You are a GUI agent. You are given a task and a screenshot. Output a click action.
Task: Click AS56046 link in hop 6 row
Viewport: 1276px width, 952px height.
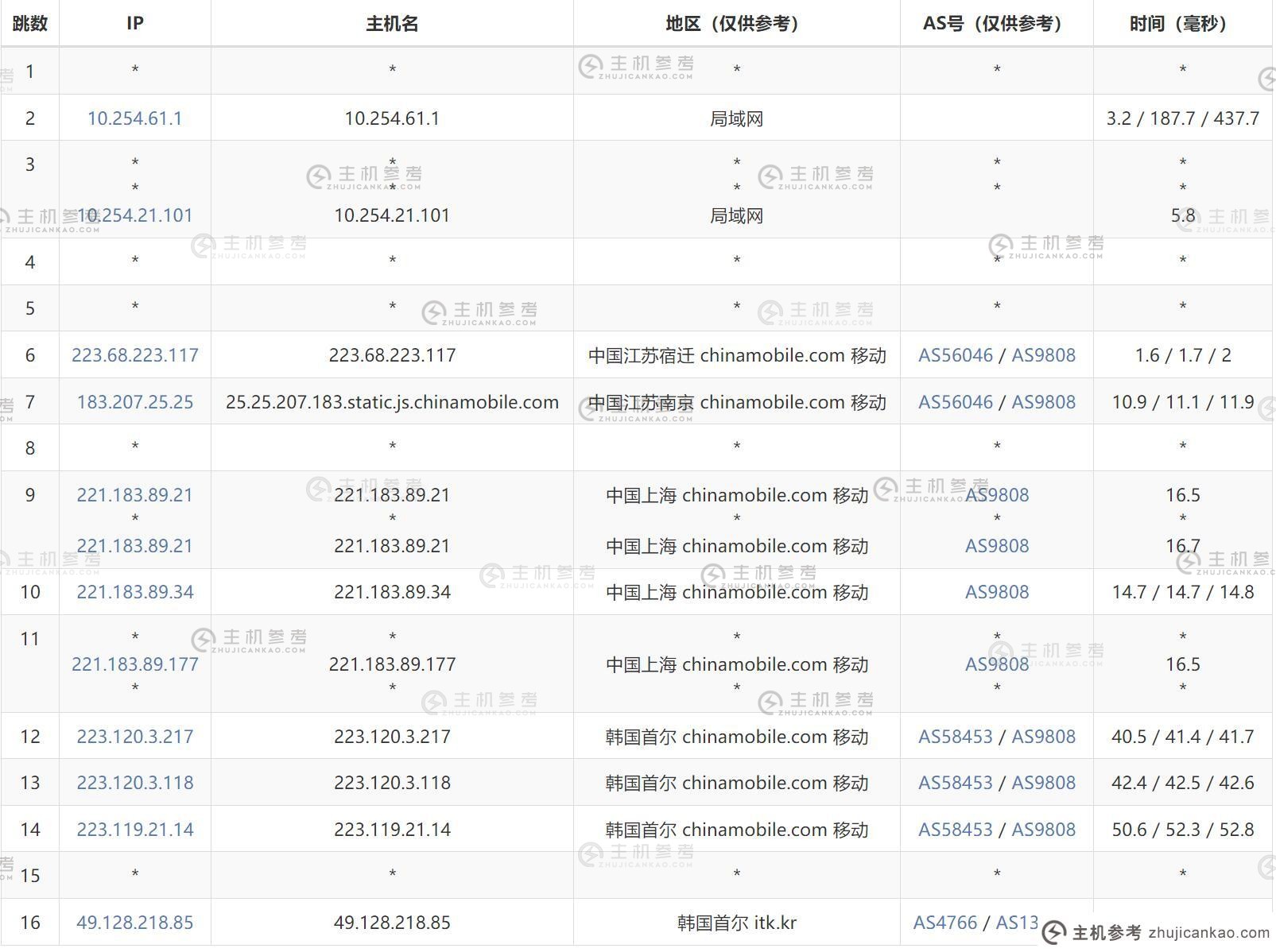pyautogui.click(x=955, y=355)
